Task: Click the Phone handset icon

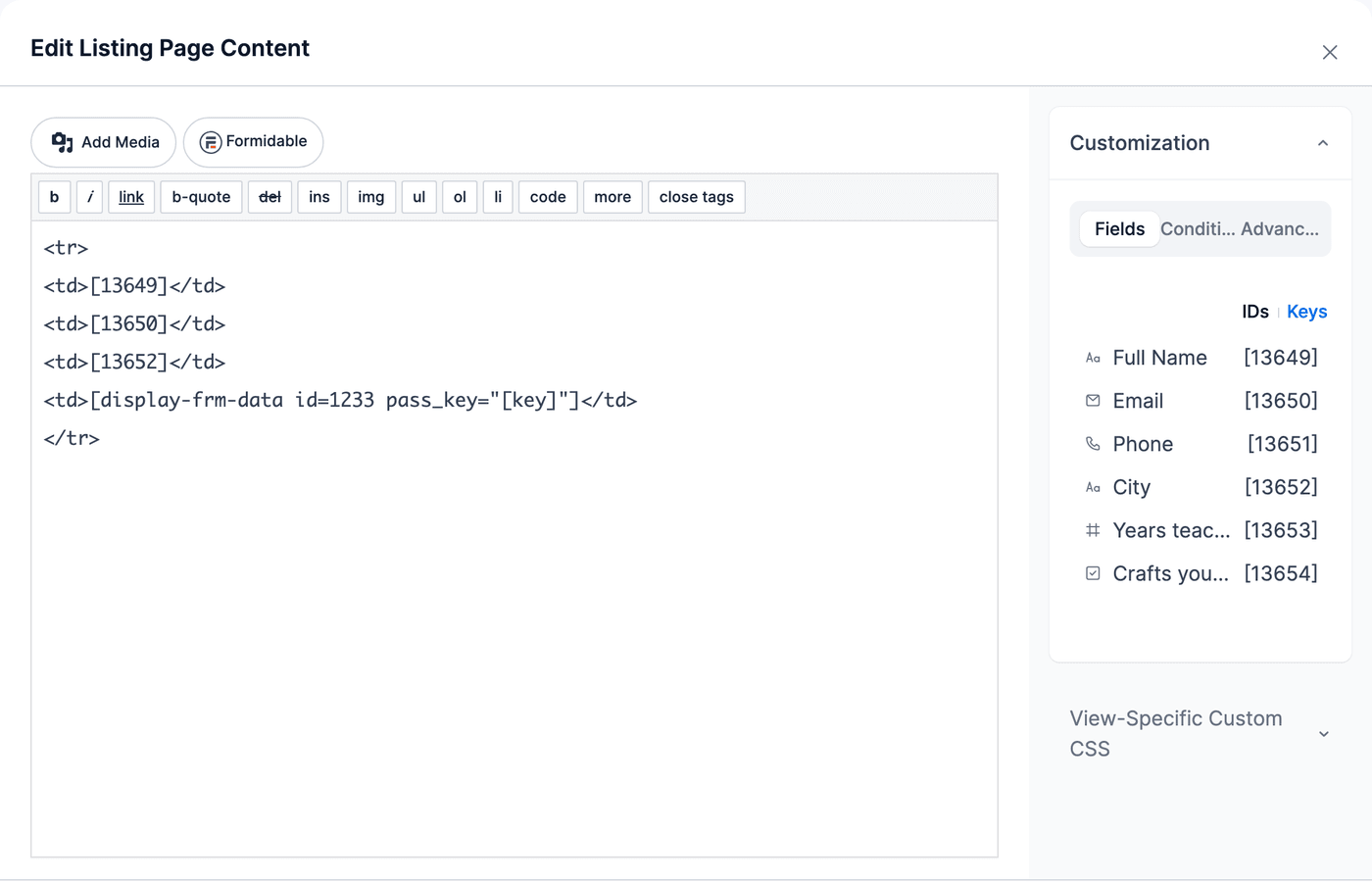Action: pos(1093,444)
